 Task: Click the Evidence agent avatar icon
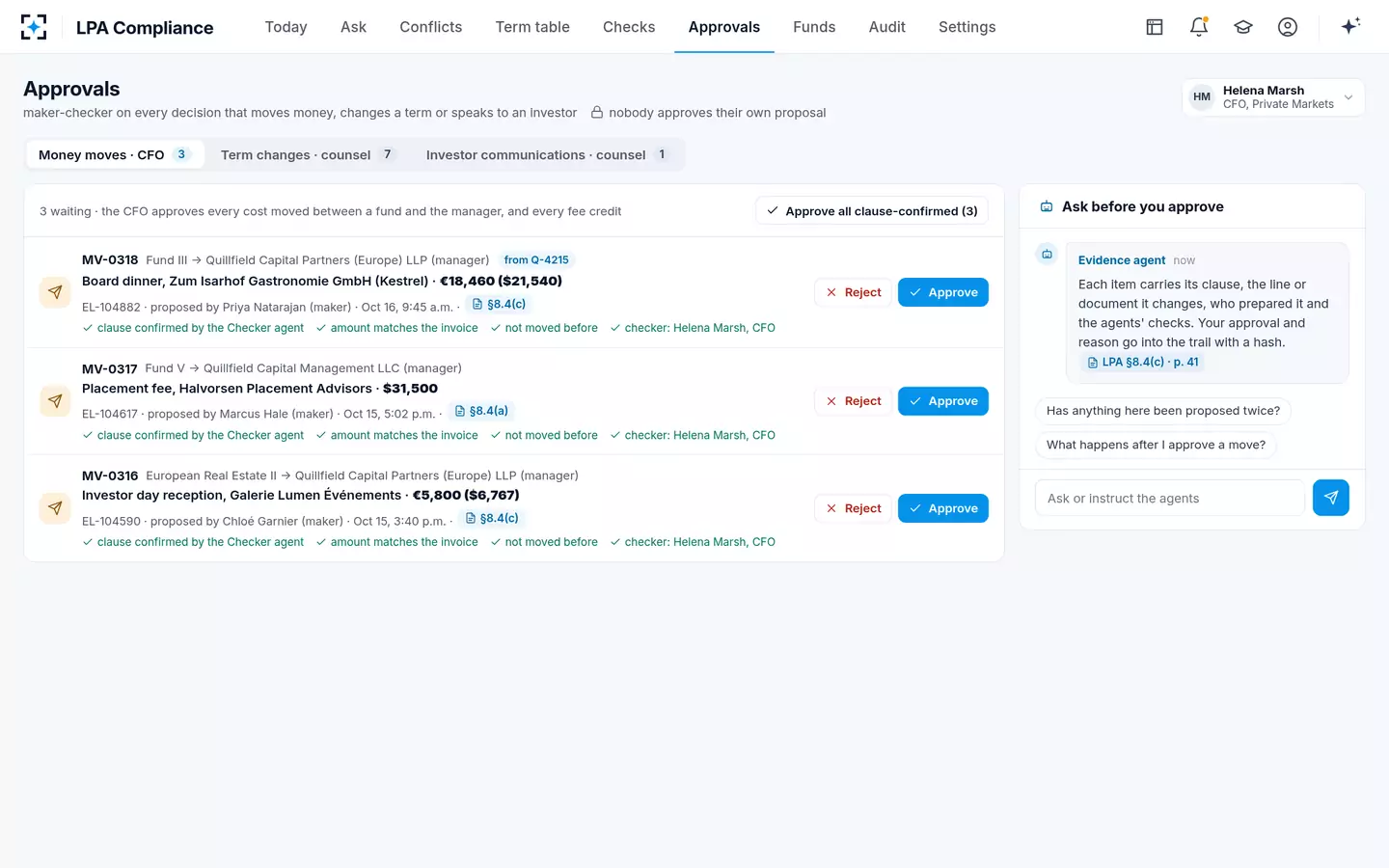[1047, 255]
